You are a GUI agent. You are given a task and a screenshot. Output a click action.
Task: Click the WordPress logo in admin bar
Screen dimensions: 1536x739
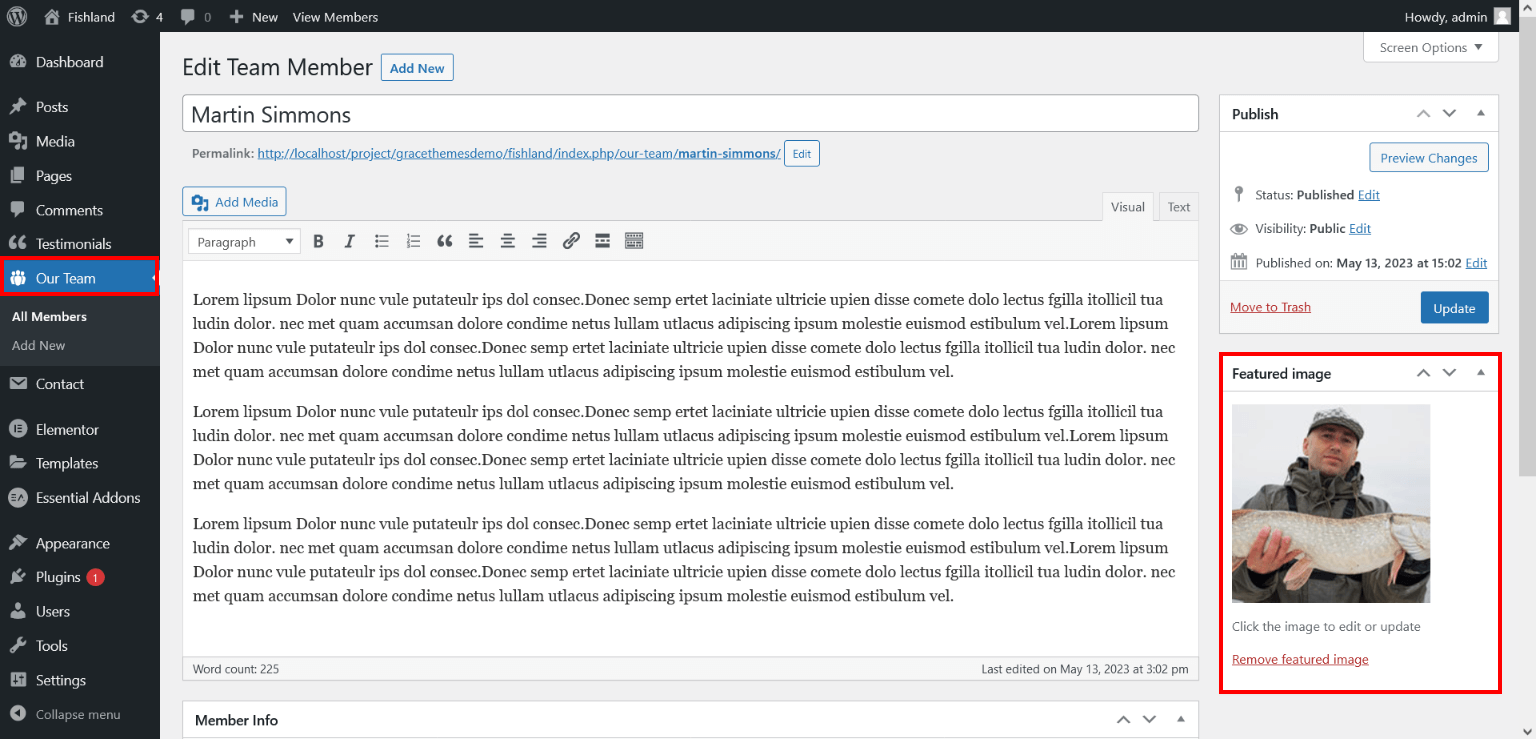click(17, 17)
